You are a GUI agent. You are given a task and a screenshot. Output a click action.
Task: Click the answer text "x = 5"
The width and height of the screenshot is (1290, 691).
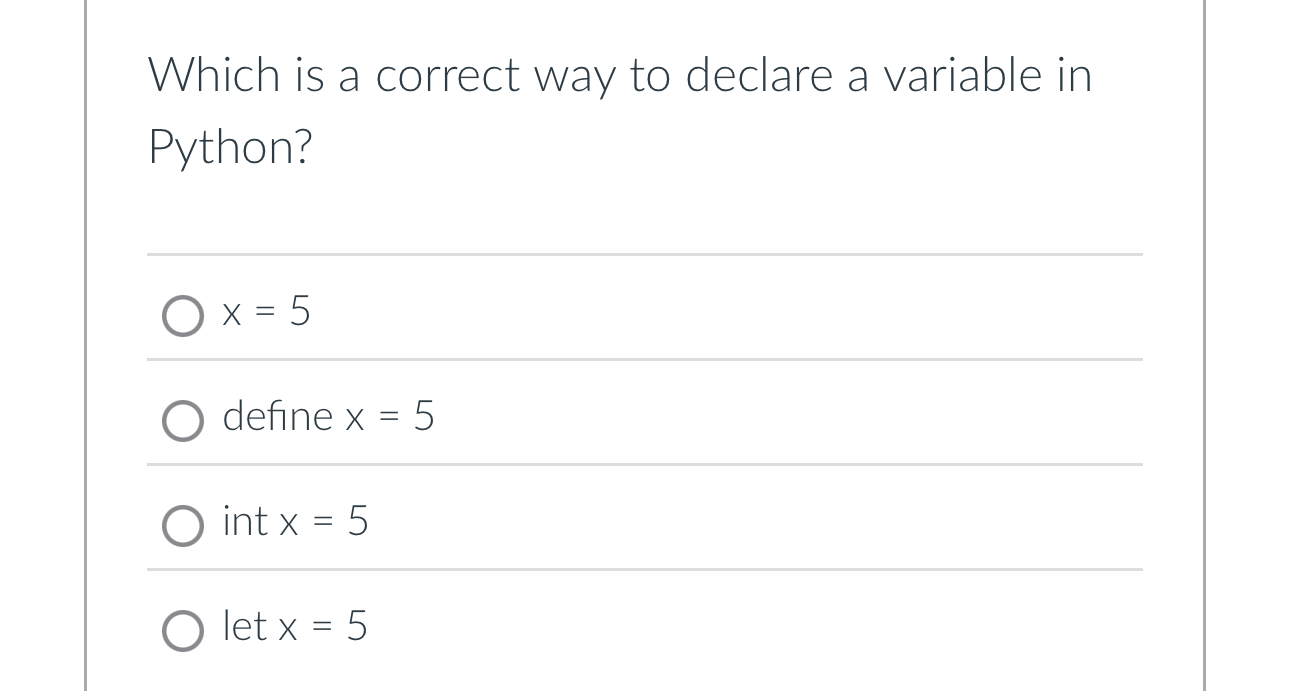pos(265,313)
